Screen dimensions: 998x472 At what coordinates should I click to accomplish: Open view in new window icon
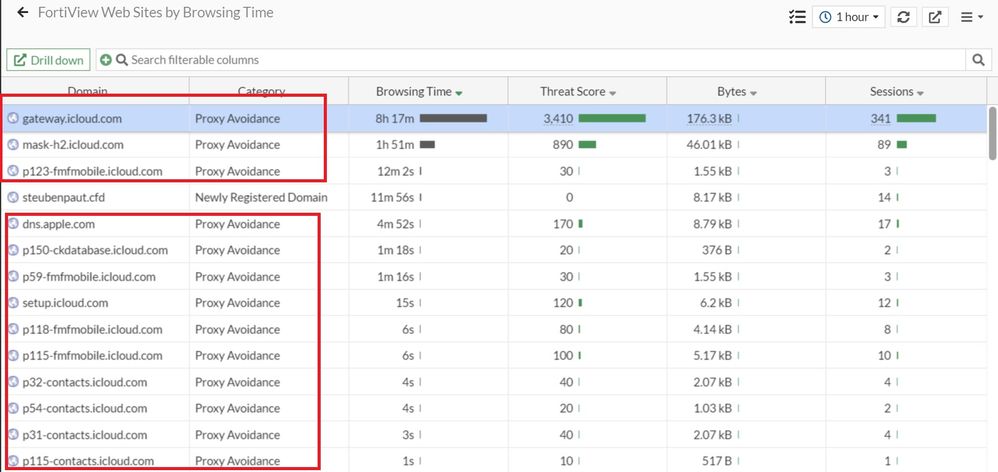(x=935, y=17)
